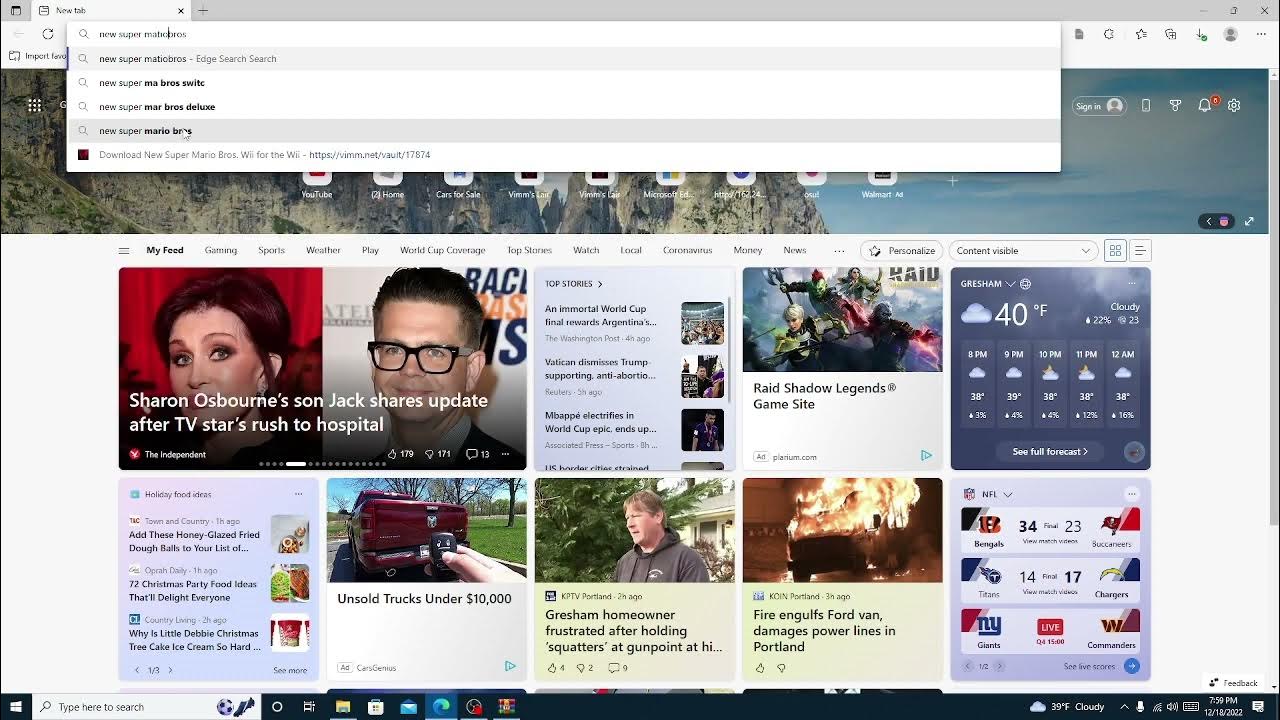1280x720 pixels.
Task: Go to the next NFL scores page arrow
Action: pos(999,666)
